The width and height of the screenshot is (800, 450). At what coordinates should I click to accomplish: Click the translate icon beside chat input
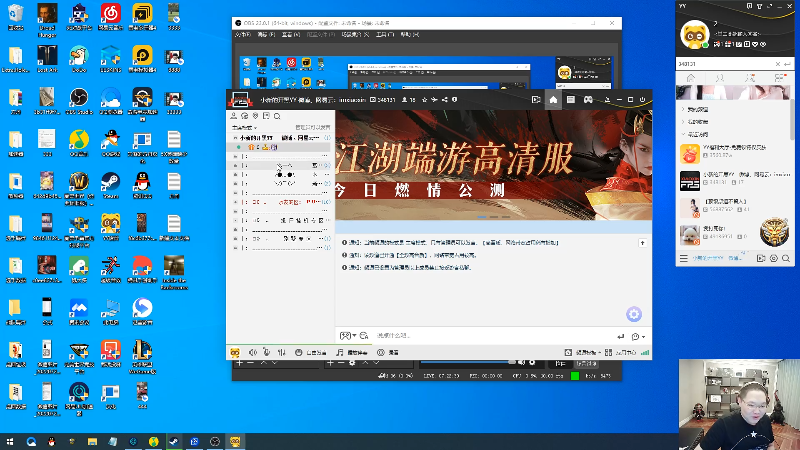point(364,336)
